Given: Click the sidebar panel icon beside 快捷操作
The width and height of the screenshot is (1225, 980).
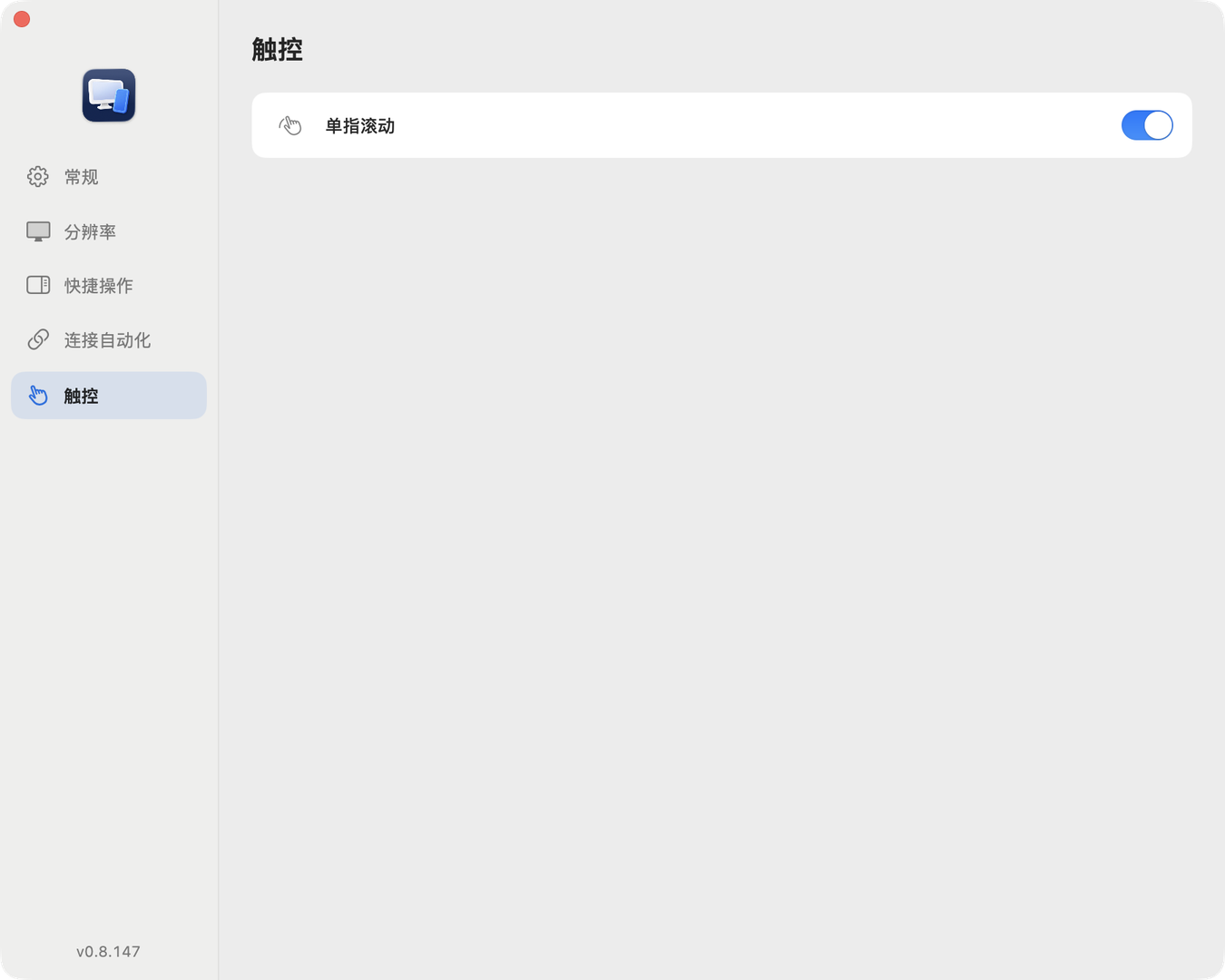Looking at the screenshot, I should pos(38,285).
